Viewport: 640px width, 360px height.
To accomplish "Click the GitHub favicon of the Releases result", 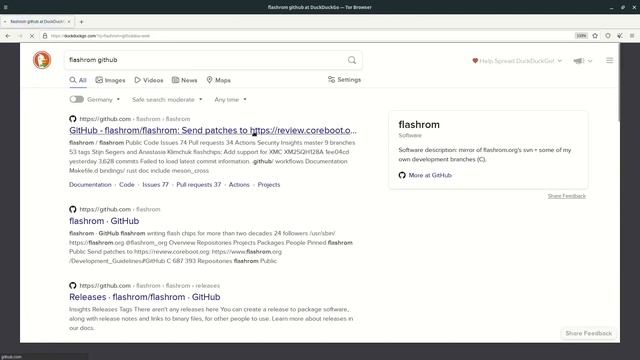I will point(73,285).
